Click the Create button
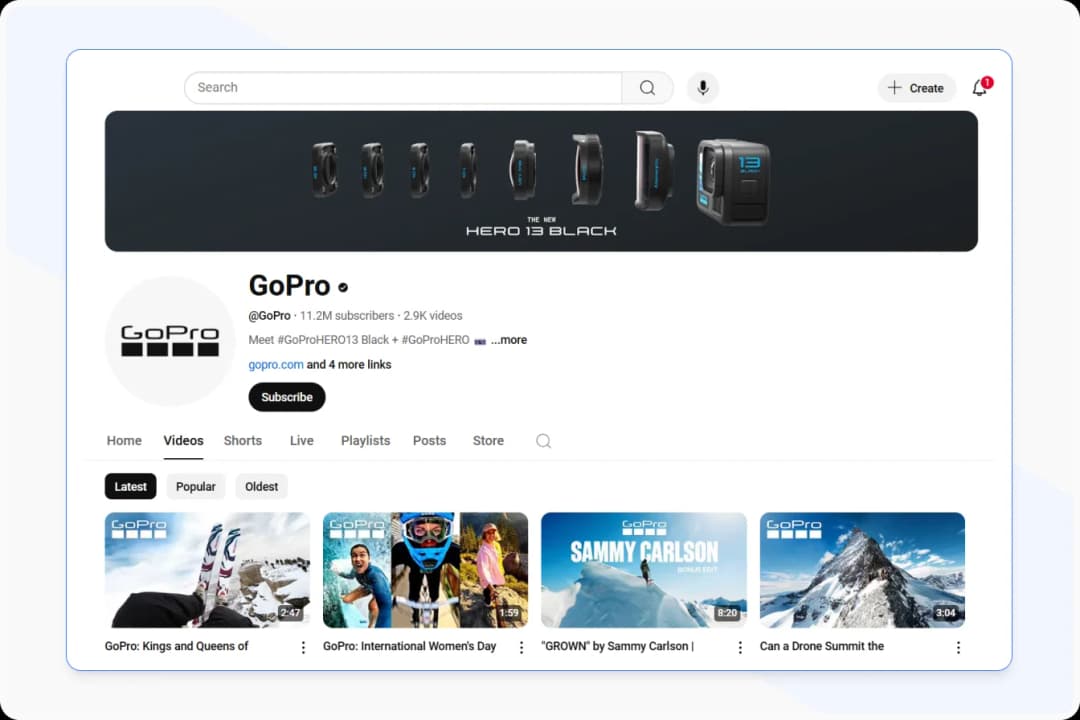The image size is (1080, 720). click(x=916, y=87)
